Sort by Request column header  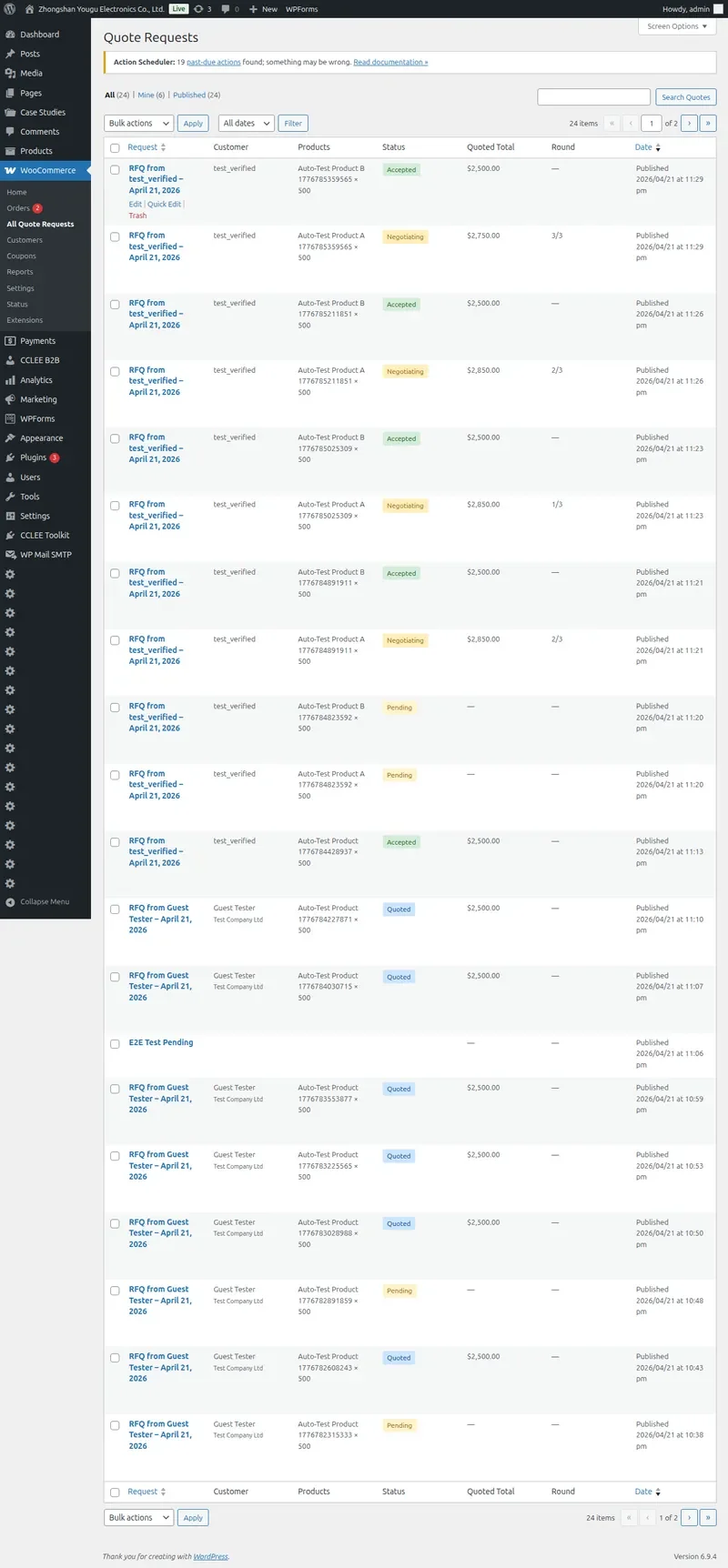coord(147,147)
